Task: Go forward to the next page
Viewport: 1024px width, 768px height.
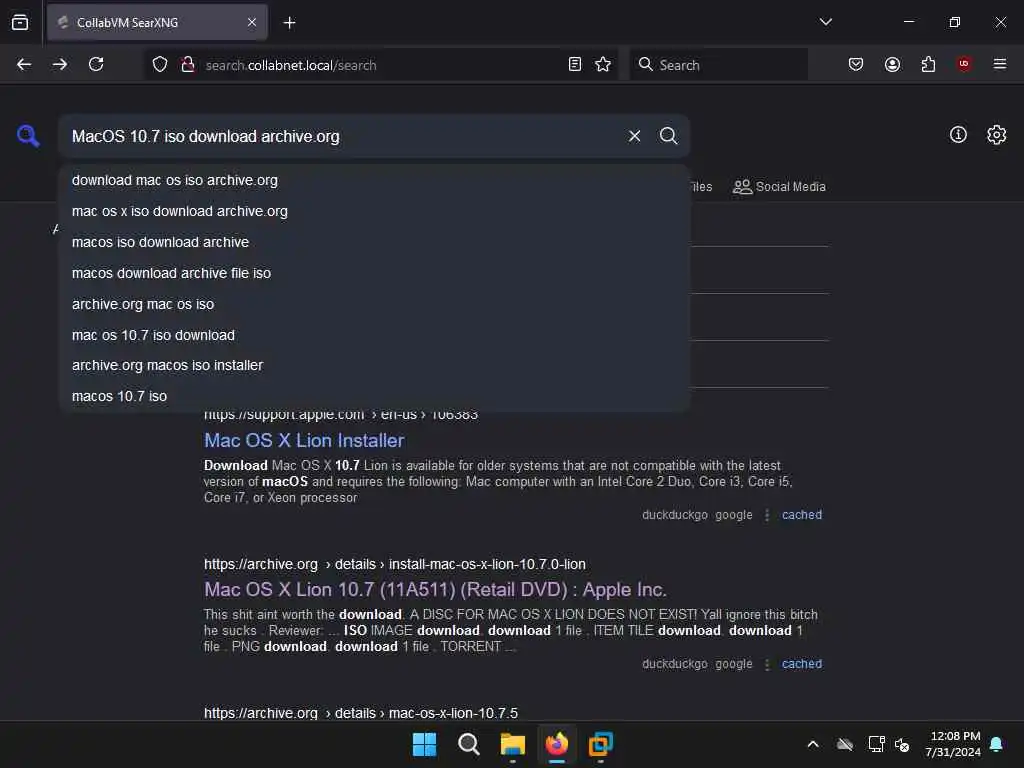Action: [60, 64]
